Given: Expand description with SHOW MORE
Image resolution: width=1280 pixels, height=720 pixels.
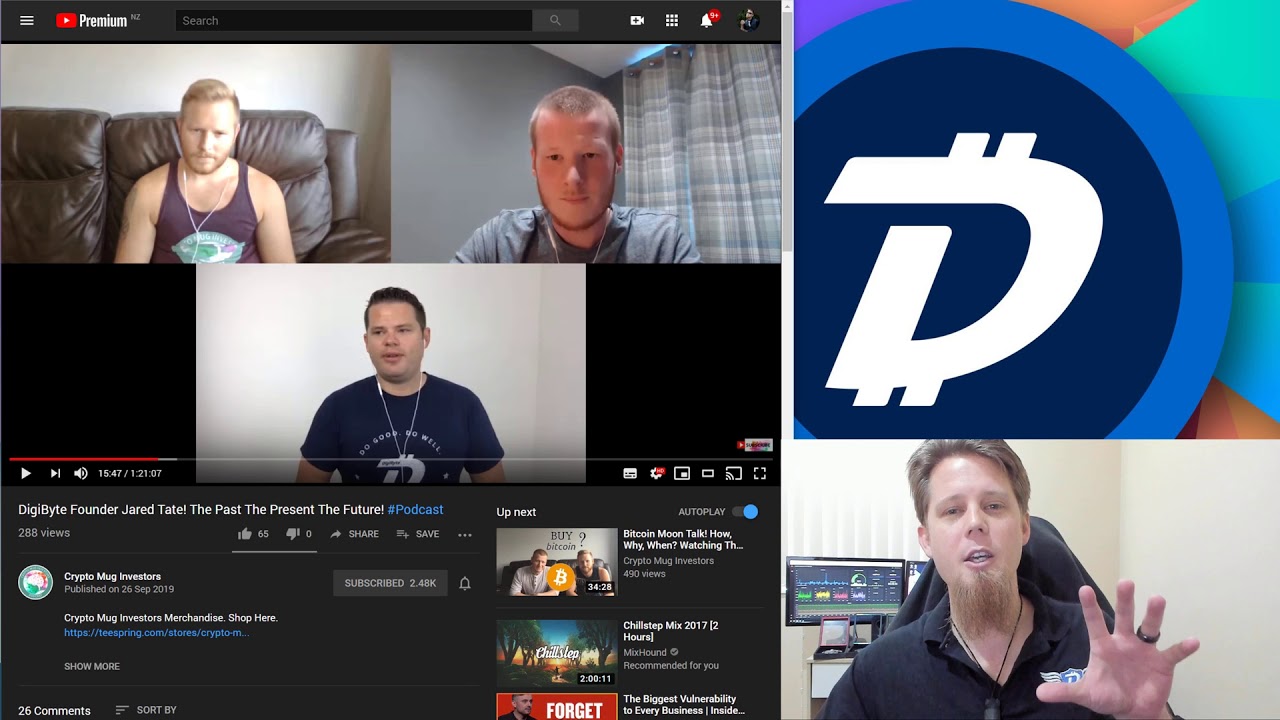Looking at the screenshot, I should 92,666.
